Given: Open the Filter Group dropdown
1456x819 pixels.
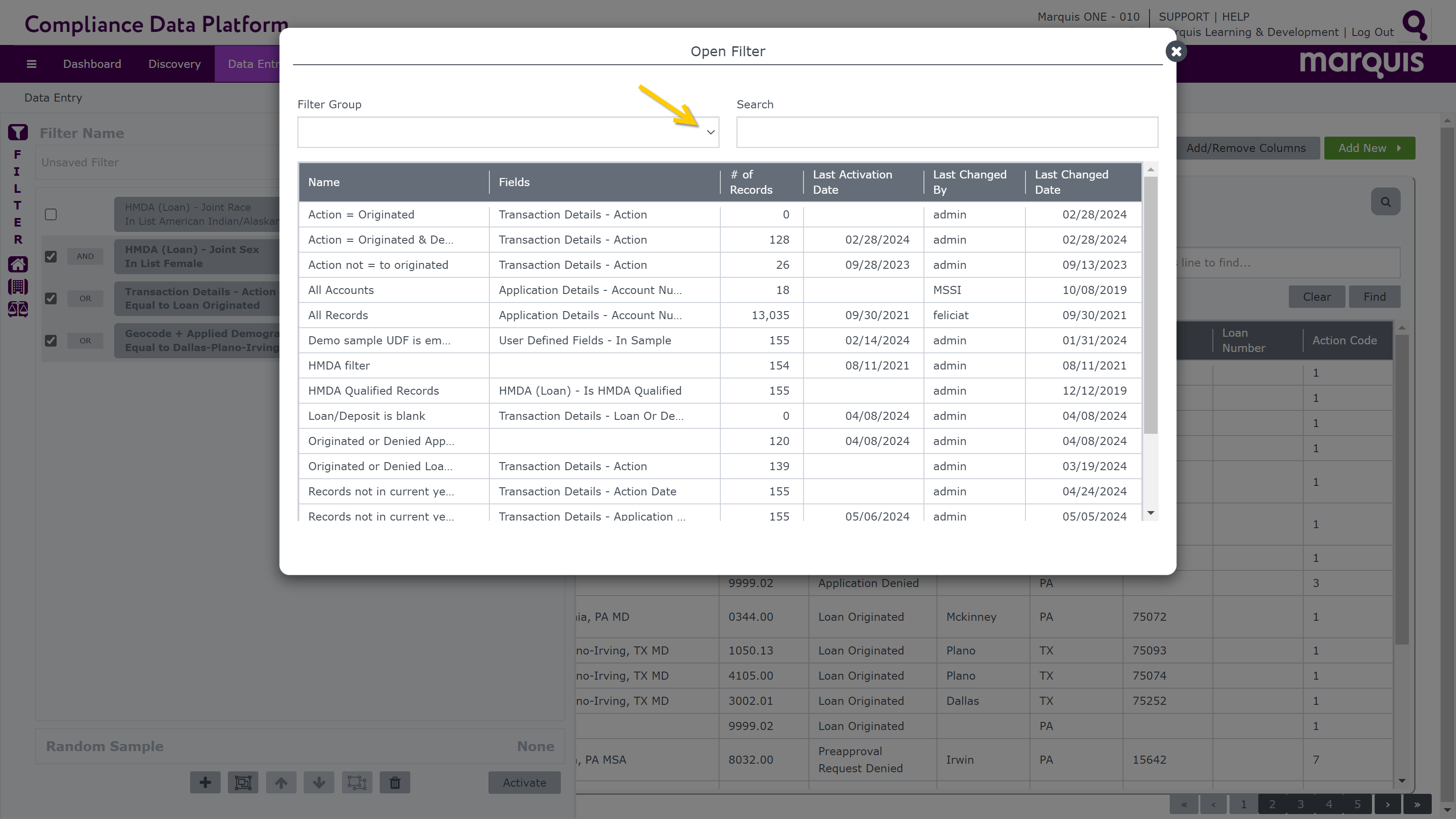Looking at the screenshot, I should [x=710, y=132].
